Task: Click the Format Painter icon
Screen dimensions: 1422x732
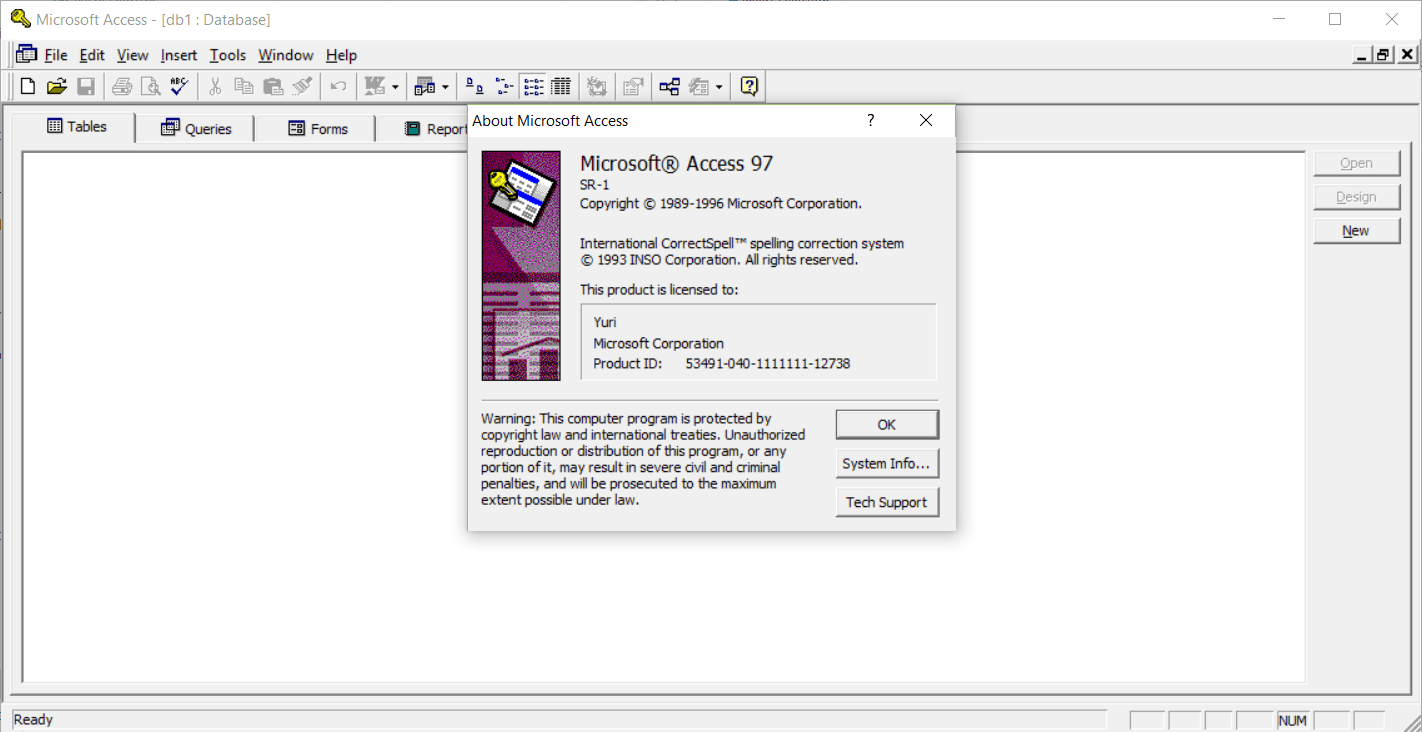Action: pyautogui.click(x=302, y=86)
